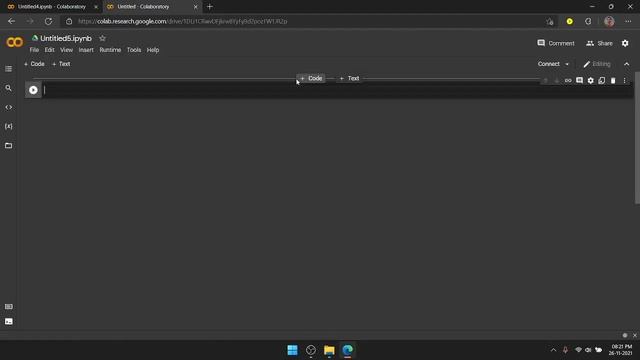Click Connect to runtime
The height and width of the screenshot is (360, 640).
(549, 64)
